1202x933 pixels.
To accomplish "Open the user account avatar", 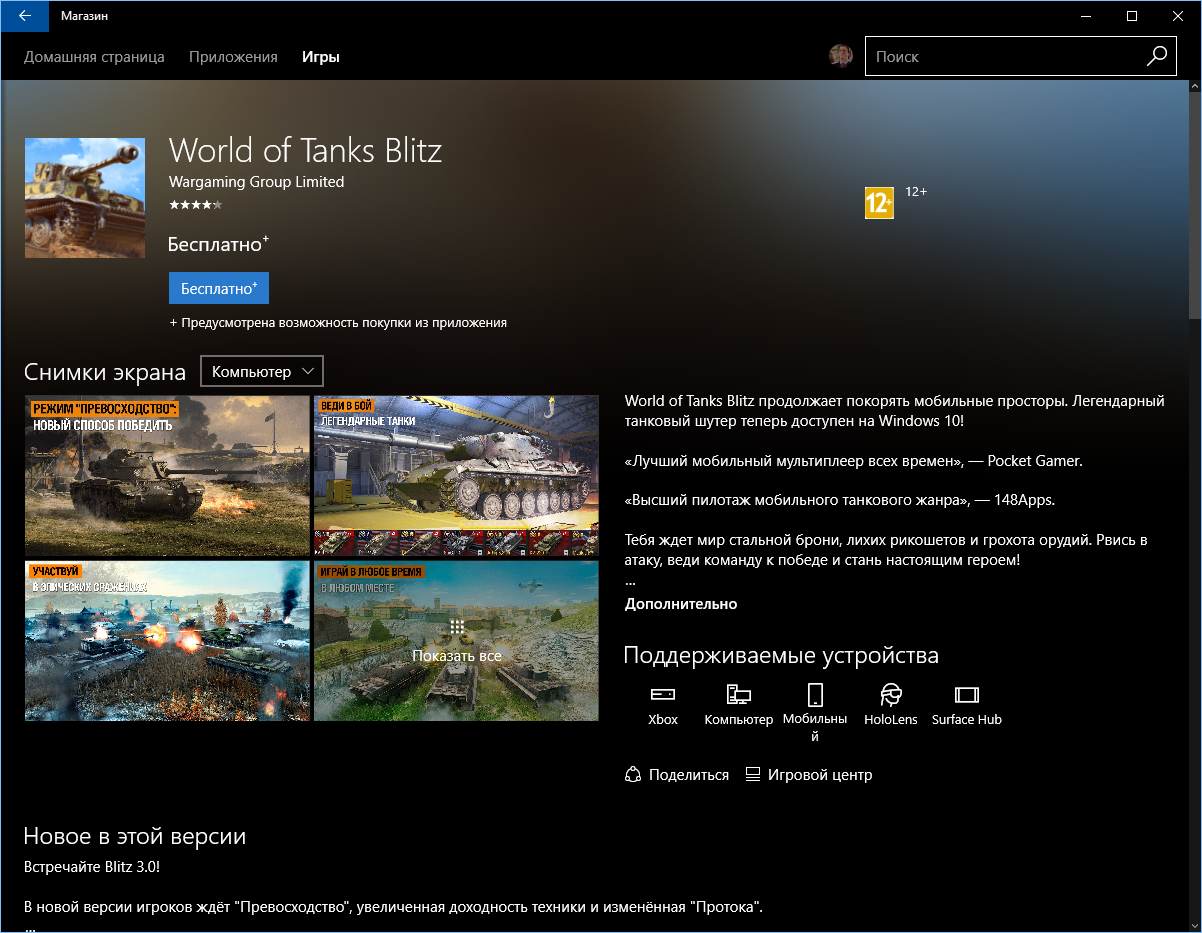I will [841, 56].
